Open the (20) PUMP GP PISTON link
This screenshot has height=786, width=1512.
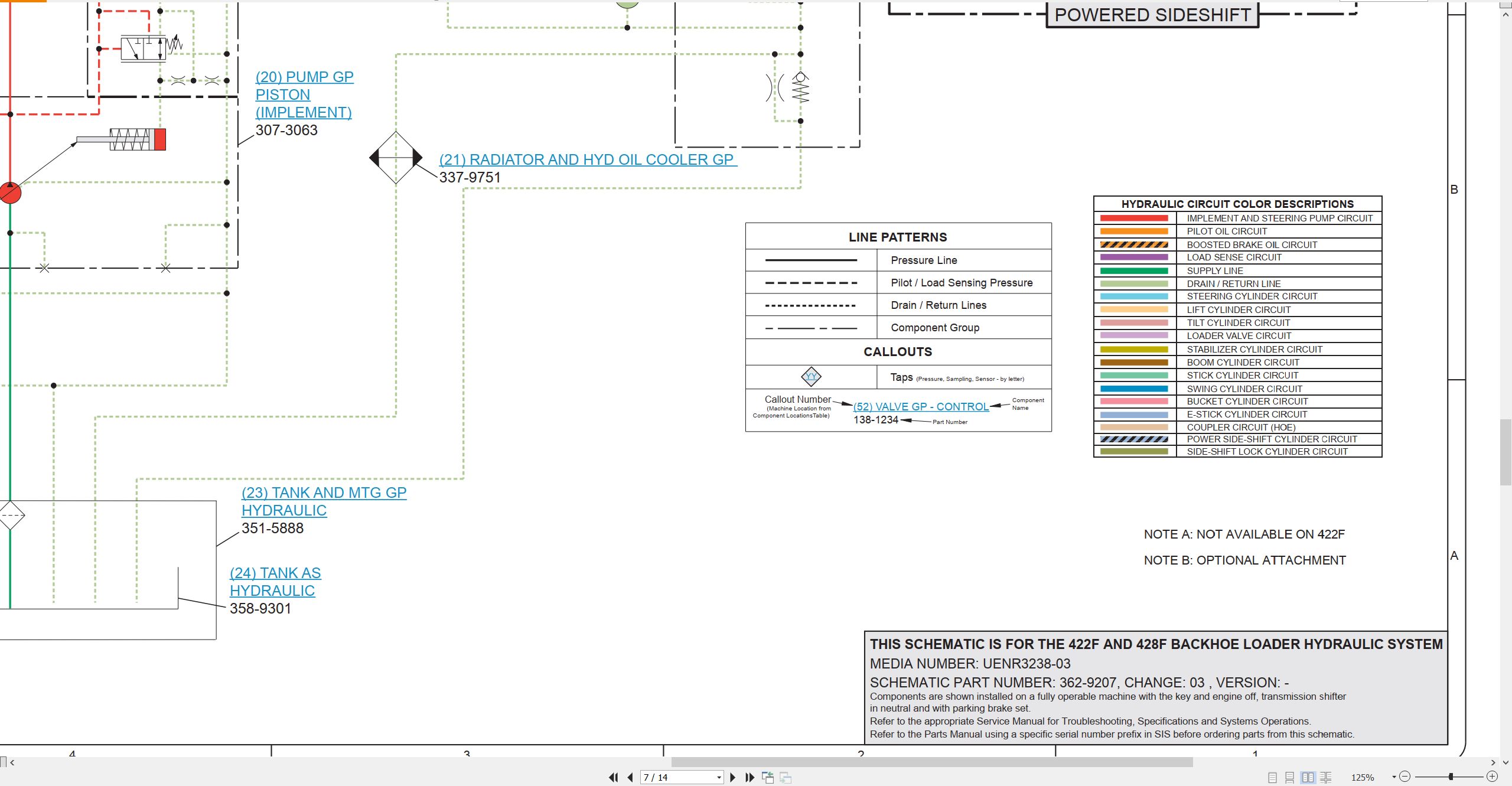tap(304, 94)
